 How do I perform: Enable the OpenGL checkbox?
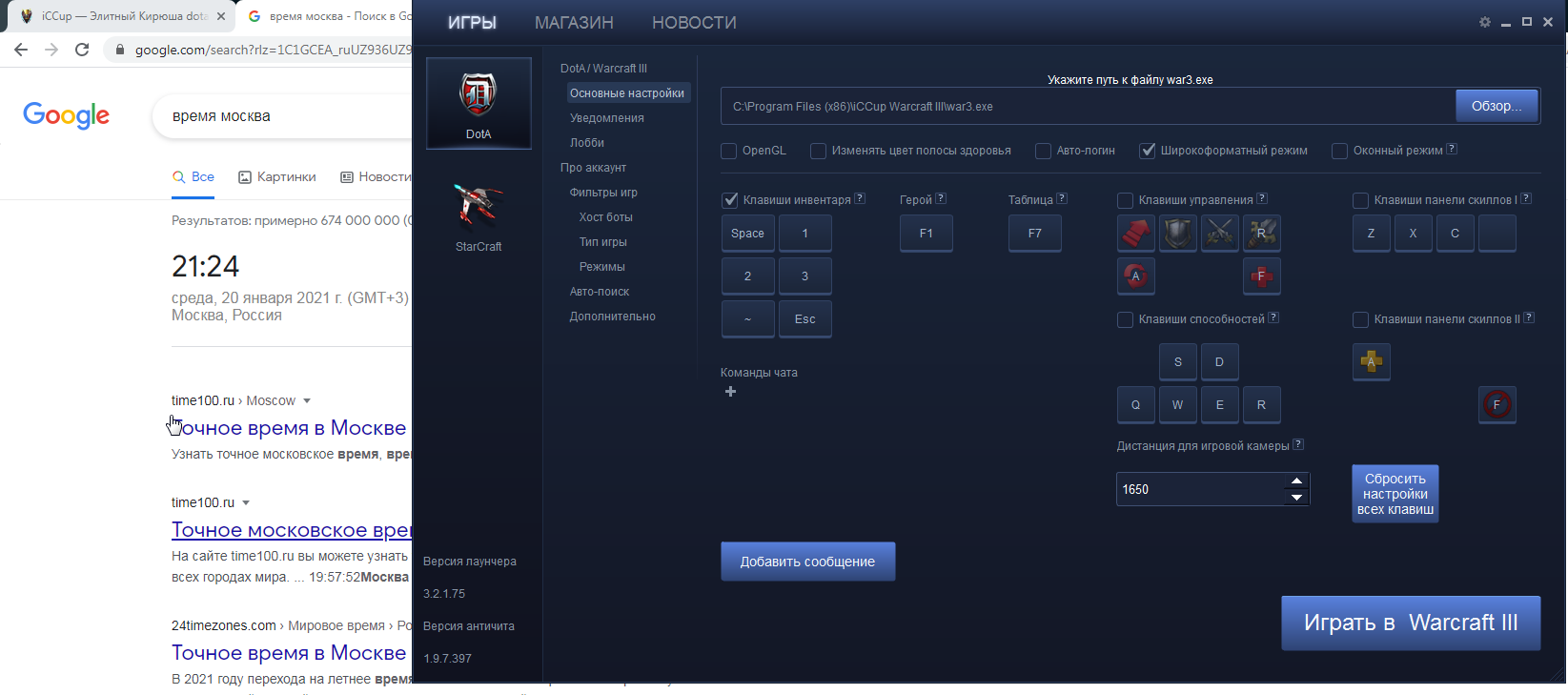729,151
